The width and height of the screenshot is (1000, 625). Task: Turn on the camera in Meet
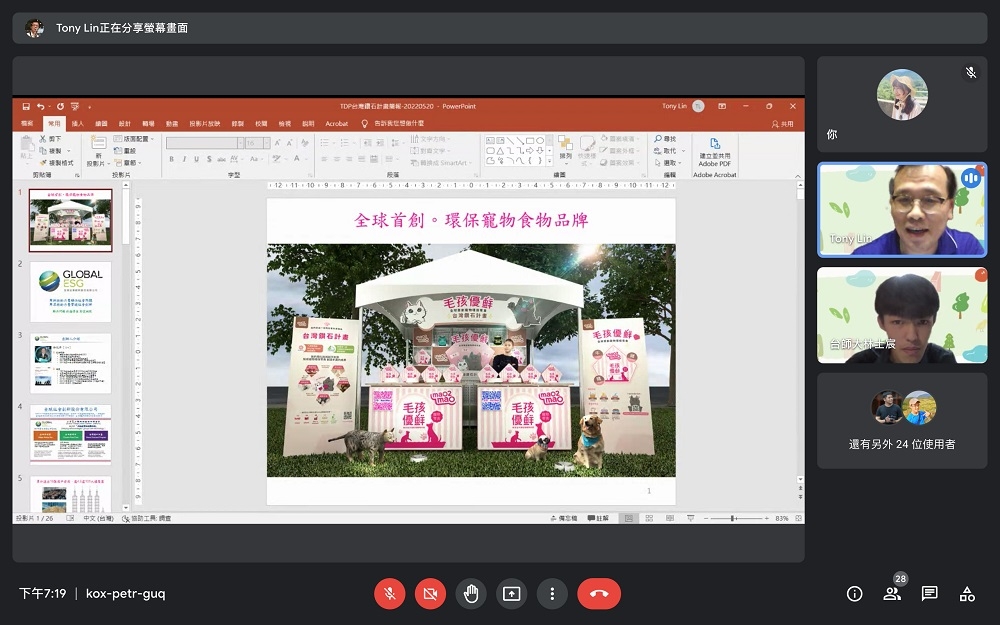point(430,594)
